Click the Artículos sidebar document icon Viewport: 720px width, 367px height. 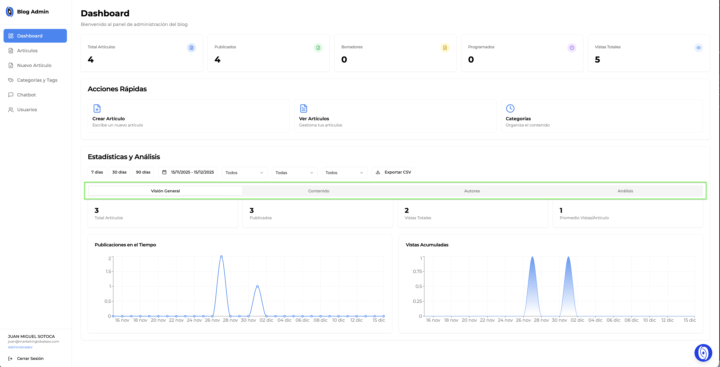(11, 51)
